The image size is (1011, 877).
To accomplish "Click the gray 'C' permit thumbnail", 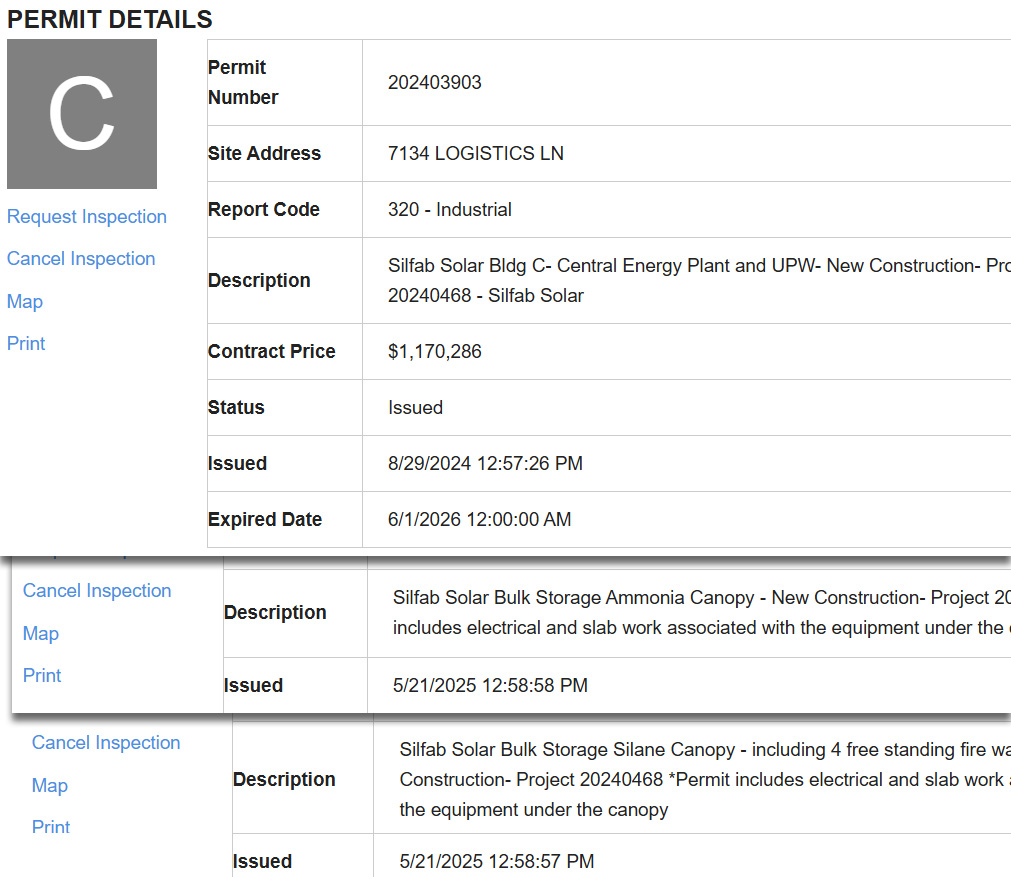I will coord(82,114).
